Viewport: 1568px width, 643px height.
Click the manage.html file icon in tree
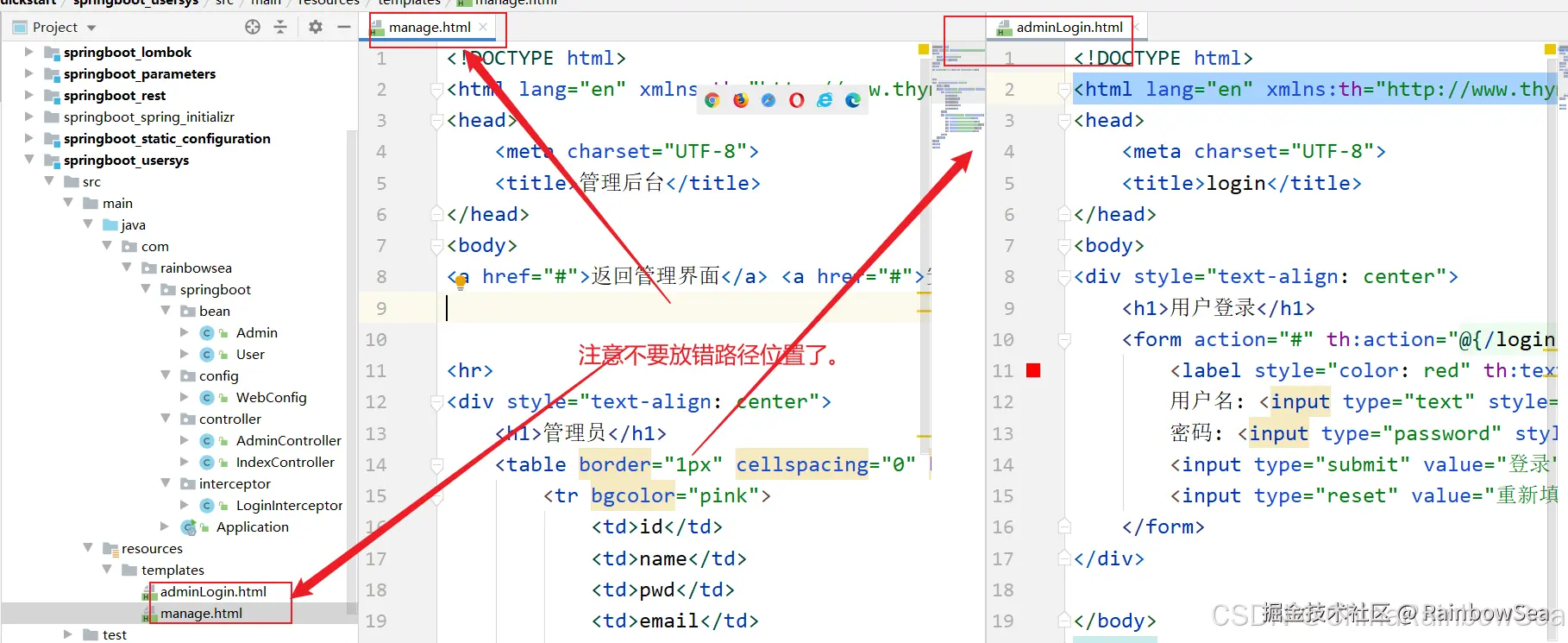pos(149,615)
